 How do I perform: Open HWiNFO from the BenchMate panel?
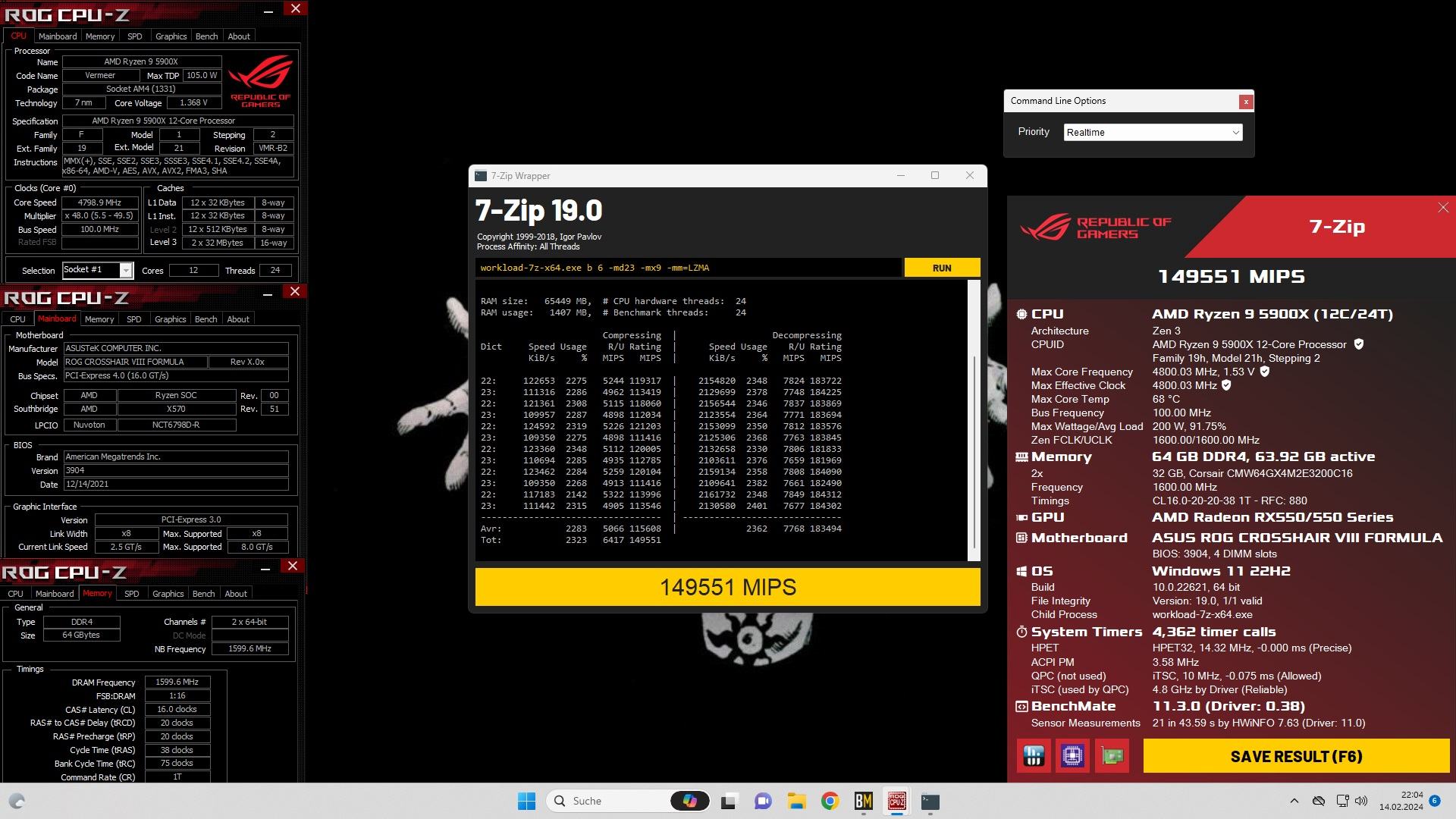tap(1034, 756)
